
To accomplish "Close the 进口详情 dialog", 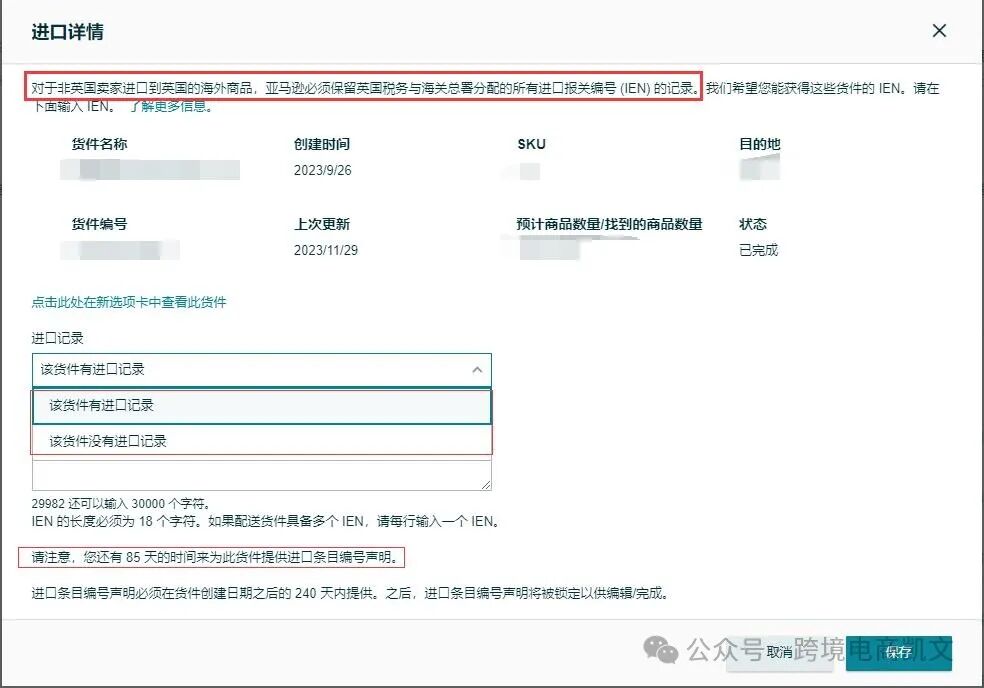I will click(938, 31).
